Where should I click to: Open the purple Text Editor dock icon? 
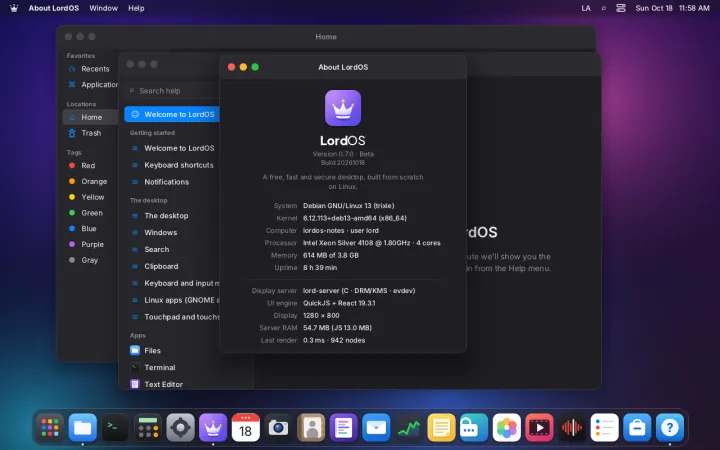(343, 428)
